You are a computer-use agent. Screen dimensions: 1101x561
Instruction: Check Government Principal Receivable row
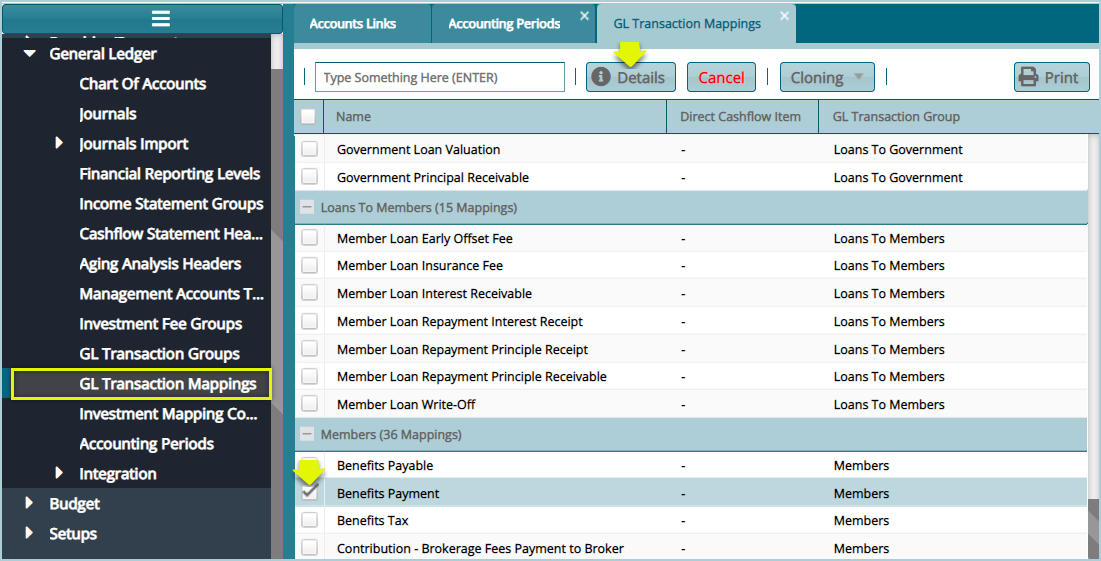tap(309, 177)
